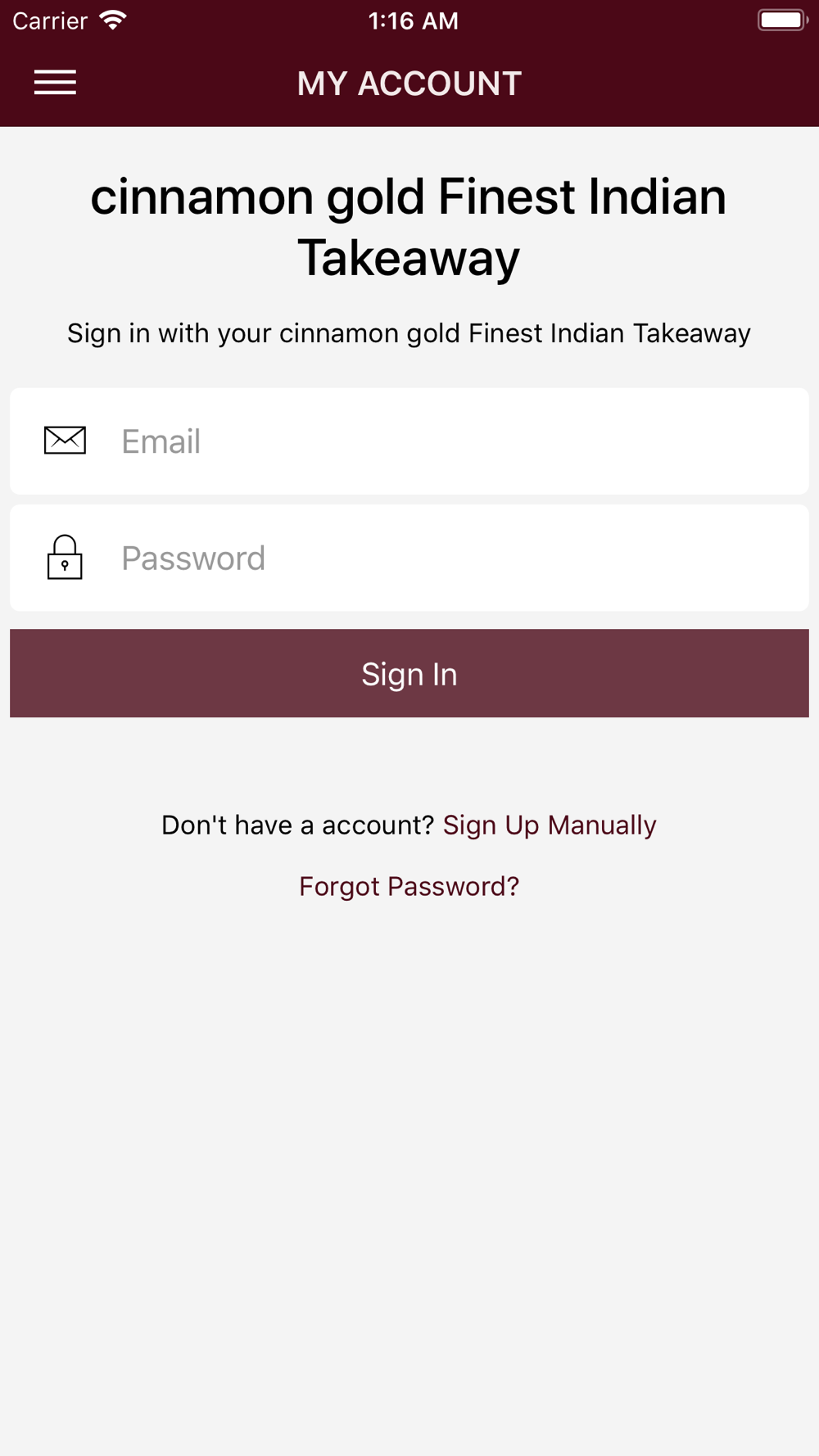Tap the MY ACCOUNT header title
This screenshot has width=819, height=1456.
coord(409,84)
